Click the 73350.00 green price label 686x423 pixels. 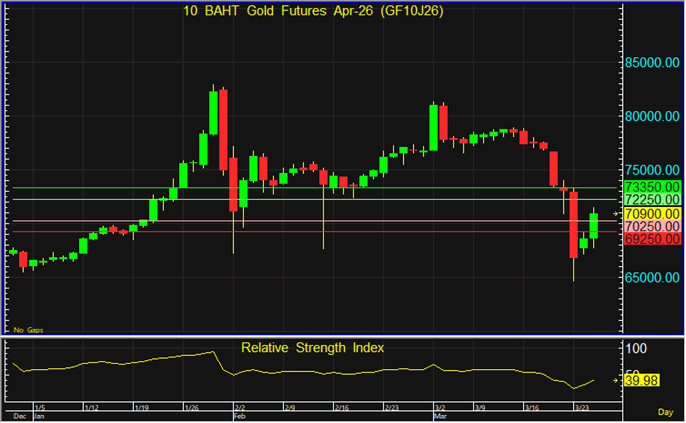[652, 187]
